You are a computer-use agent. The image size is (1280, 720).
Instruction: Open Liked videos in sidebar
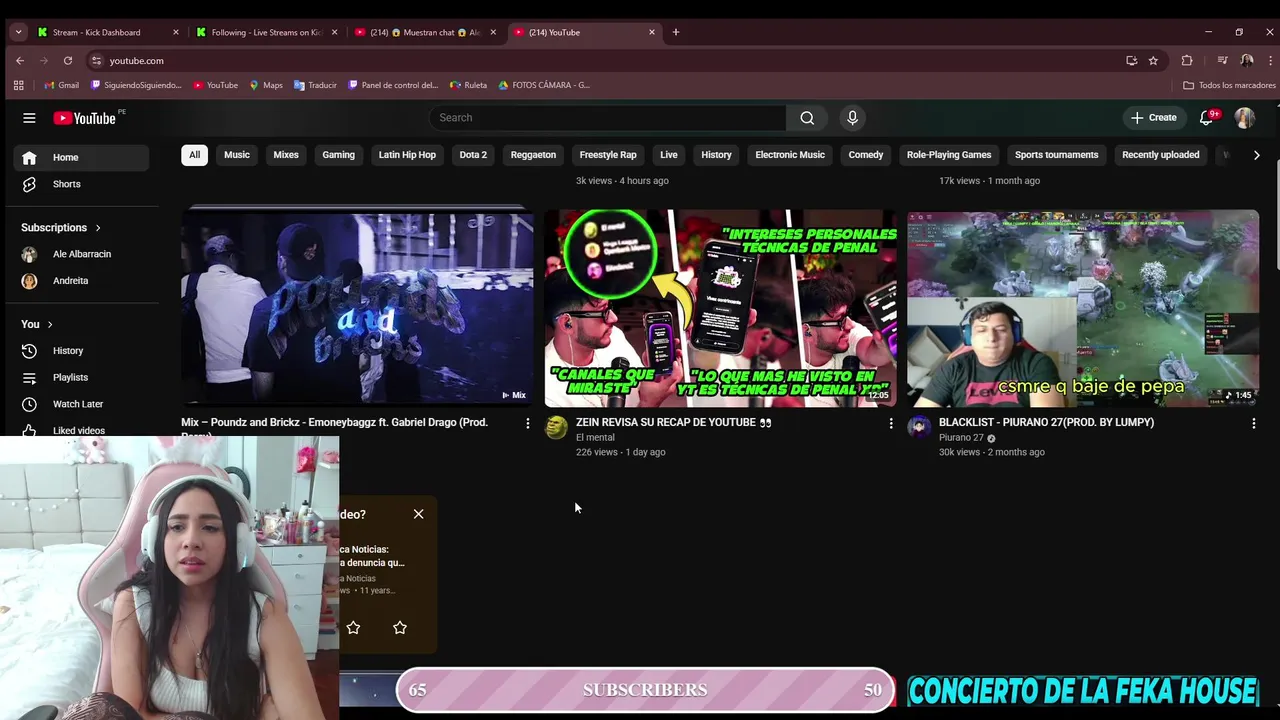point(81,429)
